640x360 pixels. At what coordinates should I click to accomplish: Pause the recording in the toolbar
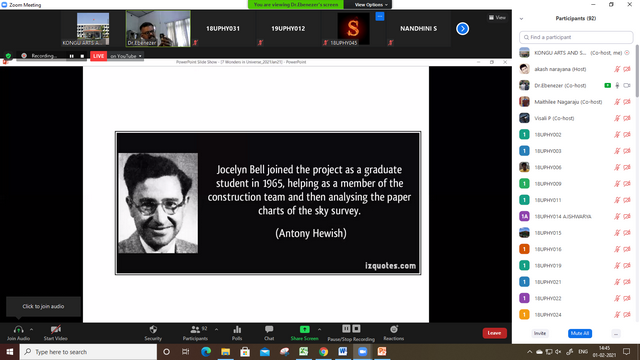pos(346,329)
